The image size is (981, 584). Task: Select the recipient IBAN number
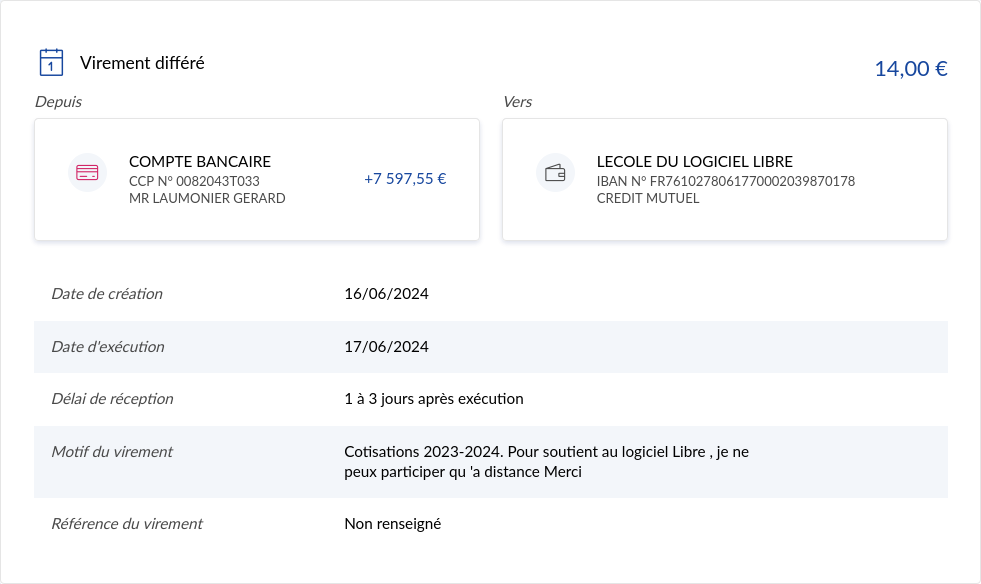tap(725, 181)
